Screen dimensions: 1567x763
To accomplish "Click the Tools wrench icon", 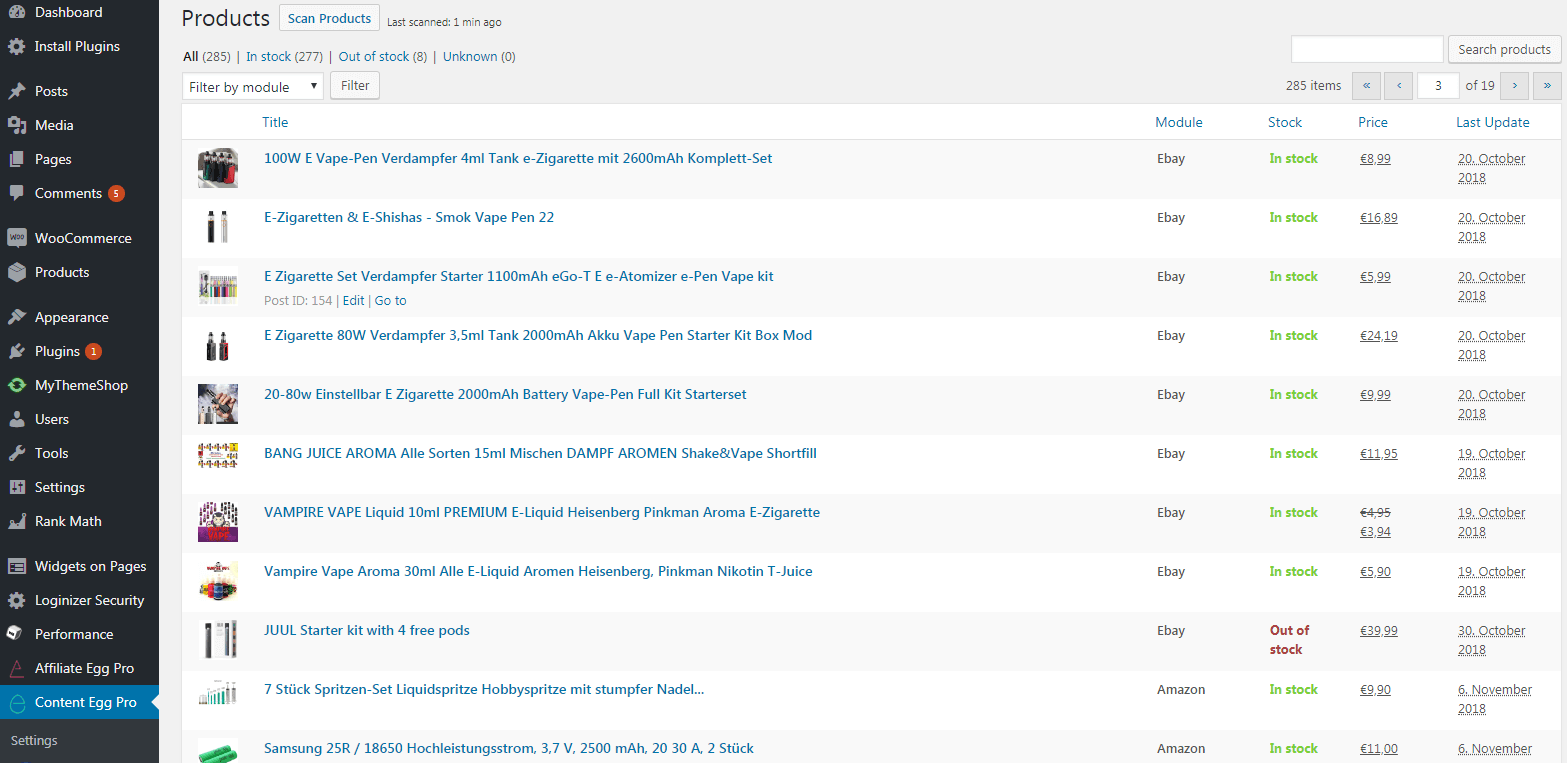I will click(x=16, y=453).
